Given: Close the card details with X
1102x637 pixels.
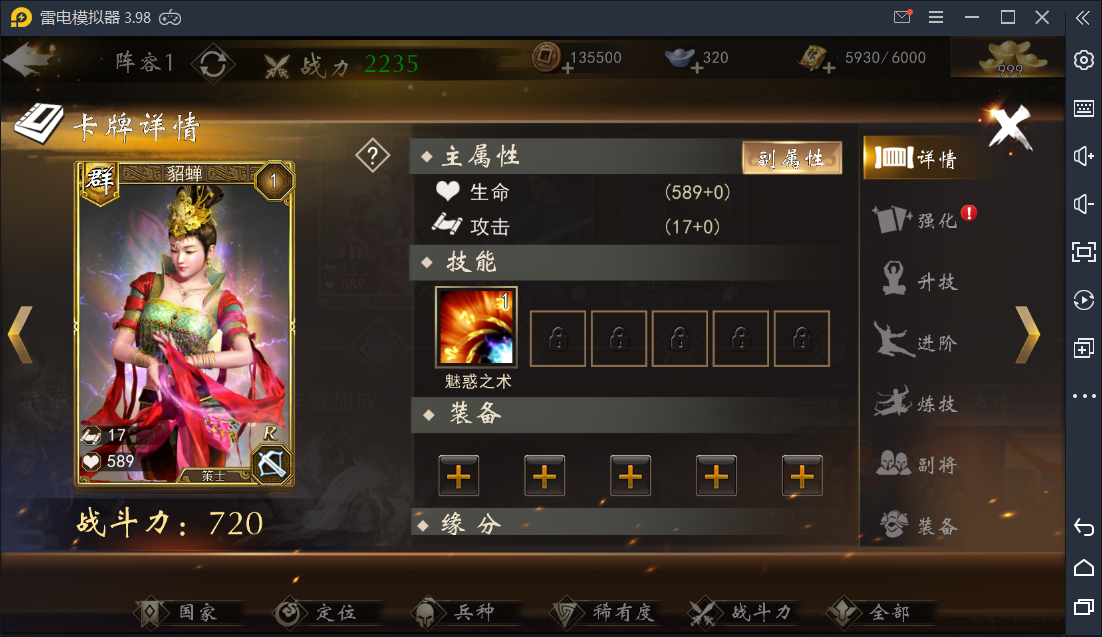Looking at the screenshot, I should coord(1009,127).
